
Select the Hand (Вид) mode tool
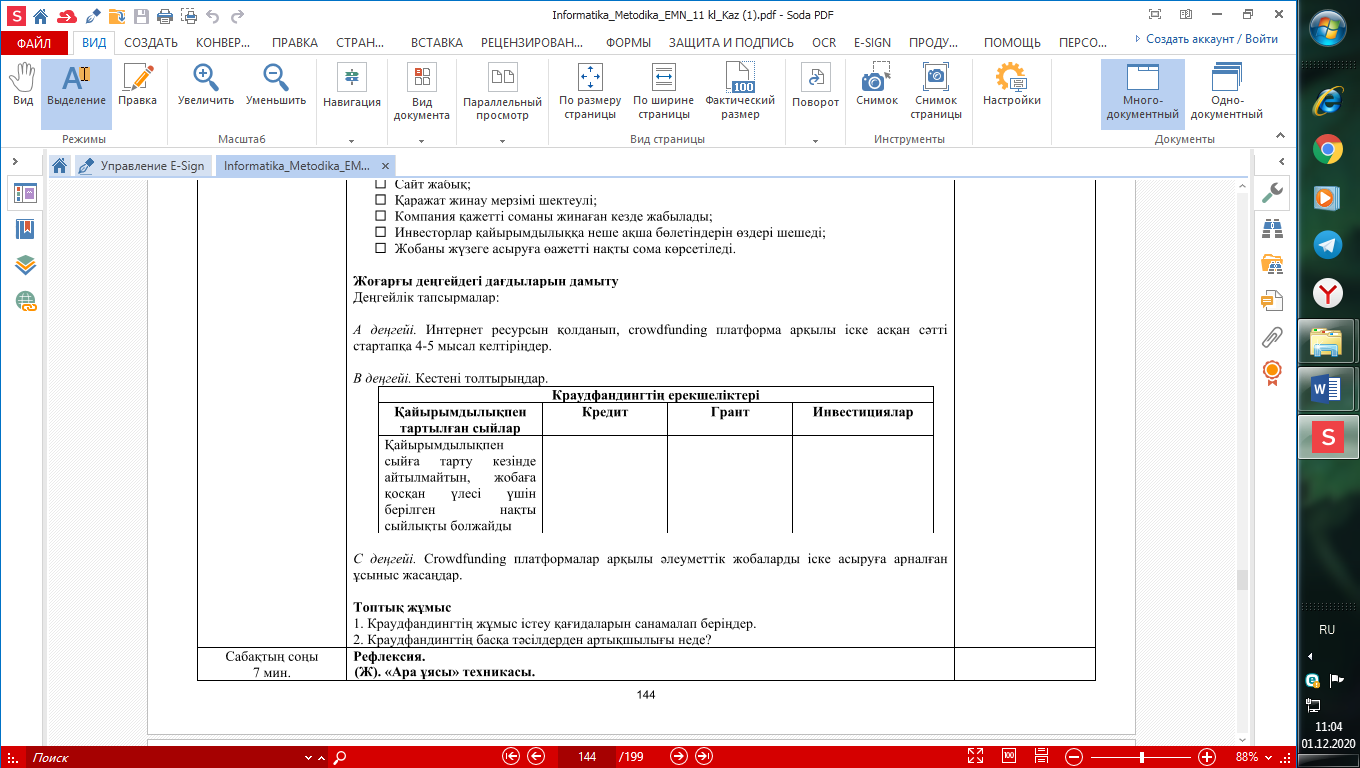click(22, 85)
